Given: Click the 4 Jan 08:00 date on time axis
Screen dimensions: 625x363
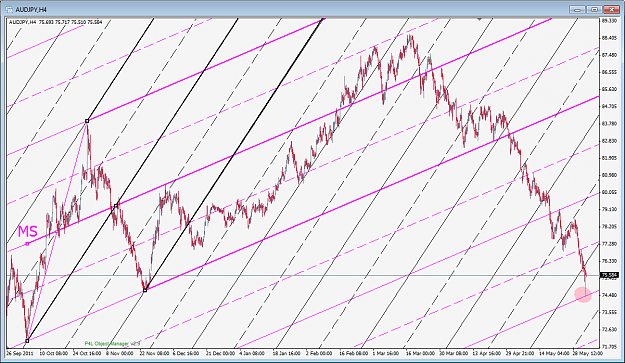Looking at the screenshot, I should (x=253, y=353).
